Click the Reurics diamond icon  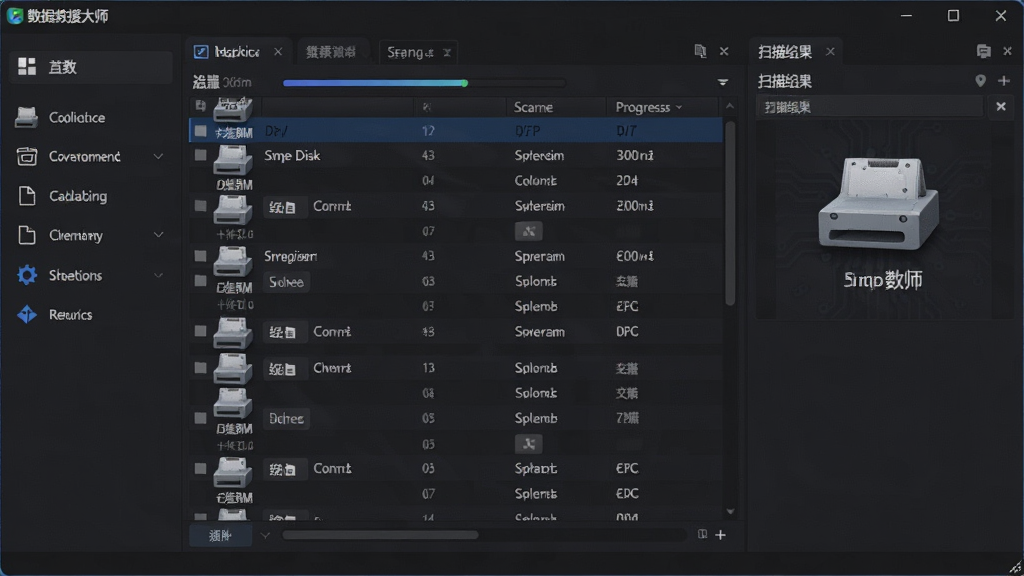[x=27, y=314]
